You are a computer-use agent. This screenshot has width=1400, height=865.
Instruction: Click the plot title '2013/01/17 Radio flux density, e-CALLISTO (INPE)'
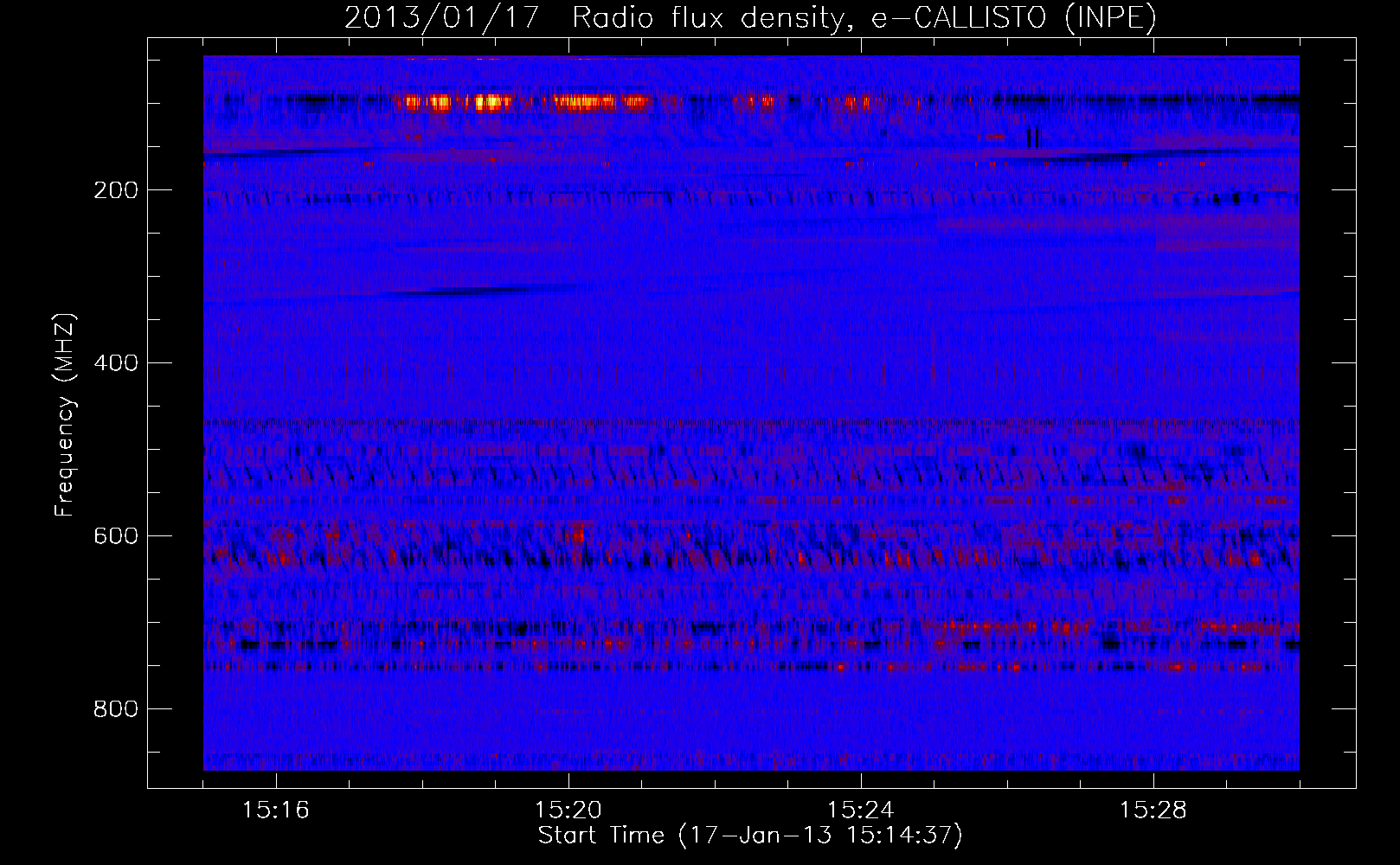(750, 17)
